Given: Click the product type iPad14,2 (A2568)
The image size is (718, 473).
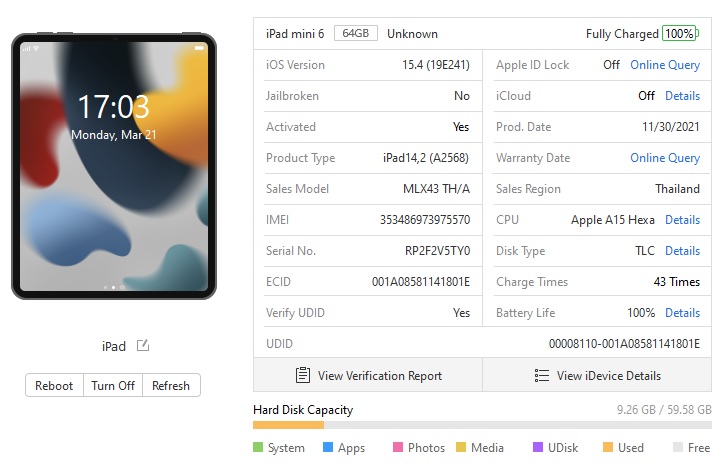Looking at the screenshot, I should (426, 158).
